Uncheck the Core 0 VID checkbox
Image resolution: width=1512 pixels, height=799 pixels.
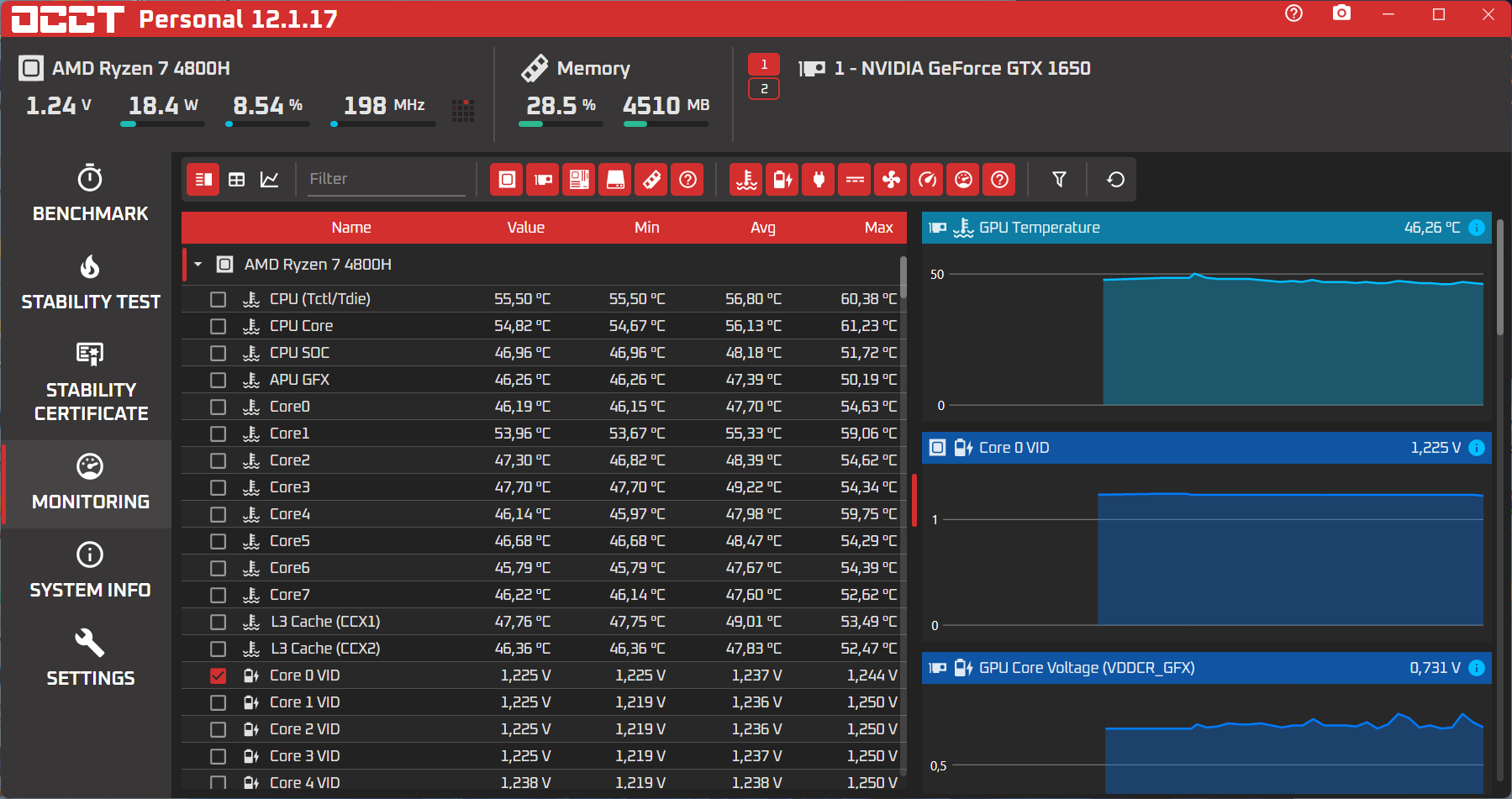219,675
